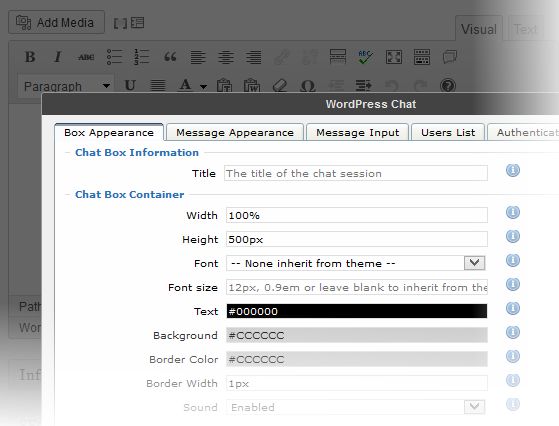Open the Background color #CCCCCC swatch
The width and height of the screenshot is (559, 426).
click(x=357, y=335)
